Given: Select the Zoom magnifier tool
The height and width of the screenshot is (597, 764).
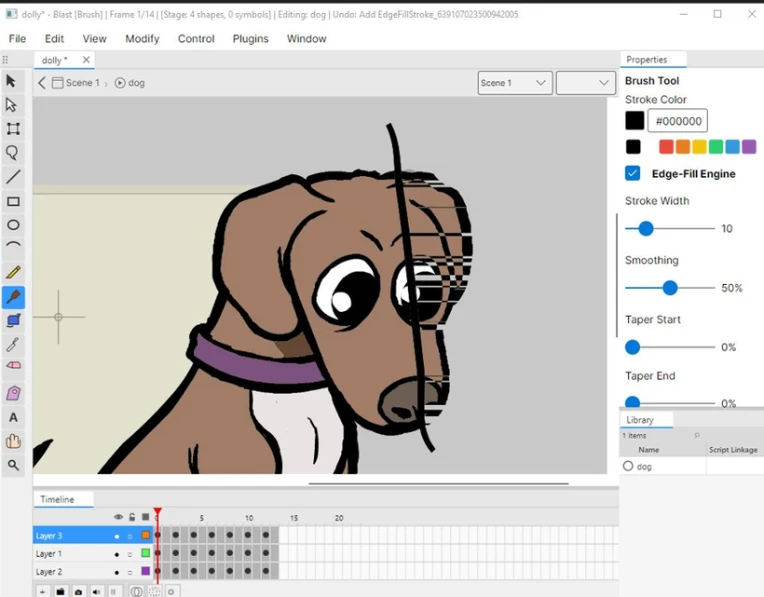Looking at the screenshot, I should coord(13,465).
